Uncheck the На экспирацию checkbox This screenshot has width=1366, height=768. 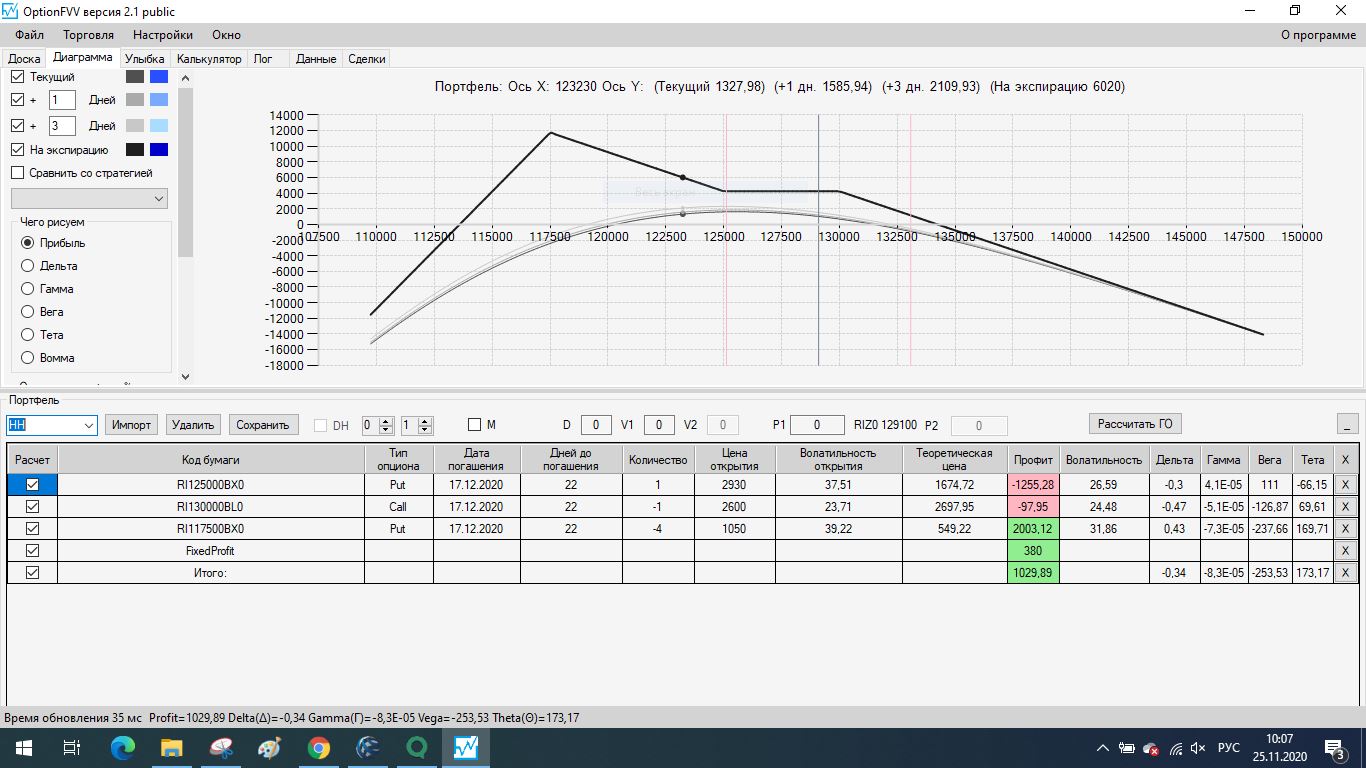tap(17, 150)
